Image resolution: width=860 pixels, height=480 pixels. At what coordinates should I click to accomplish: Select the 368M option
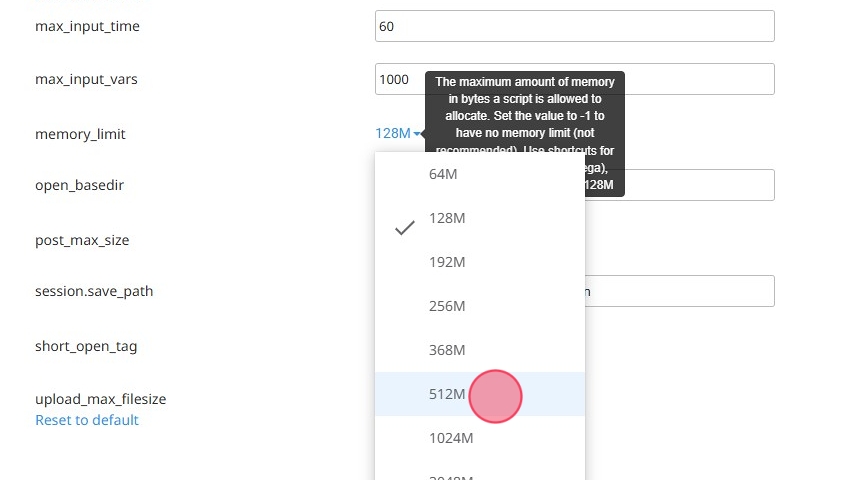(447, 350)
